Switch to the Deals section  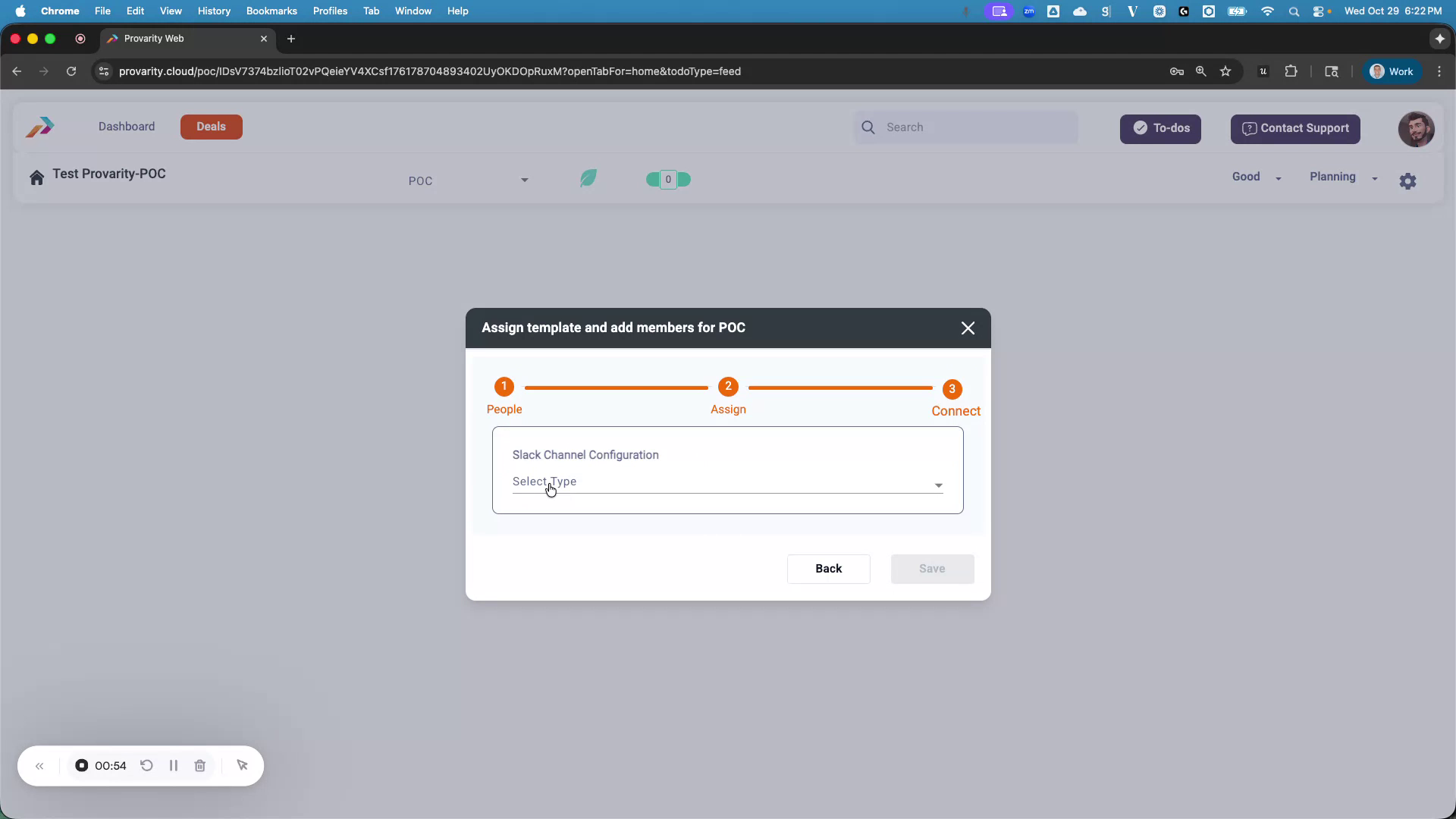click(x=211, y=127)
